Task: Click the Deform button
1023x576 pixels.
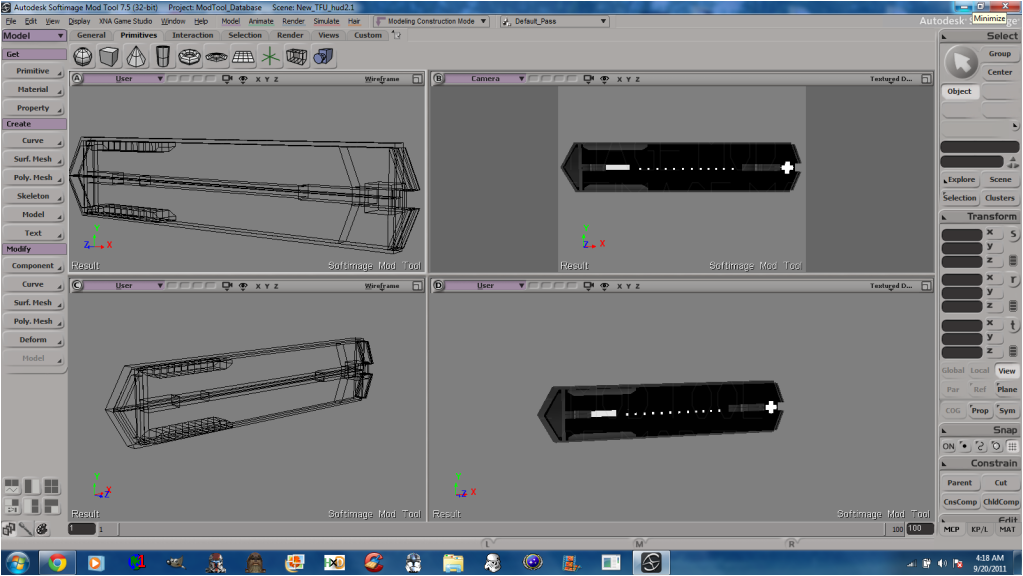Action: pyautogui.click(x=33, y=340)
